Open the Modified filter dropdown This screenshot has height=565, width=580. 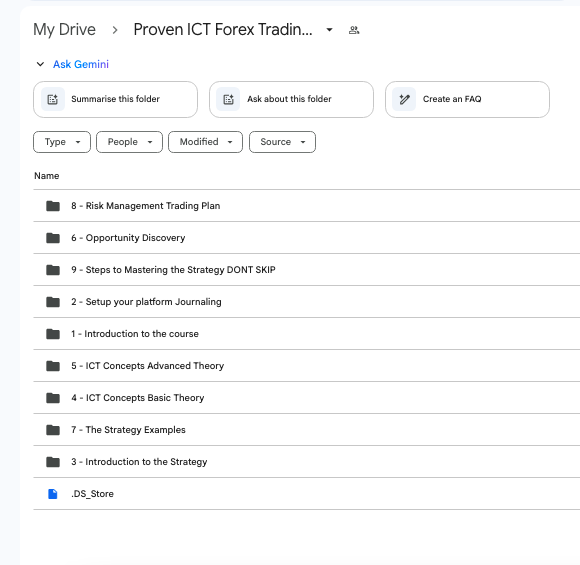[206, 142]
